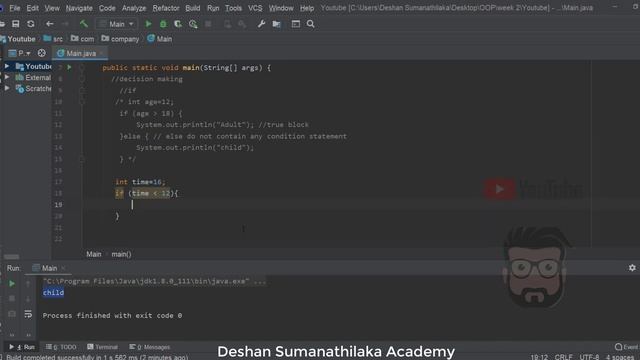Open the Run menu

click(213, 8)
